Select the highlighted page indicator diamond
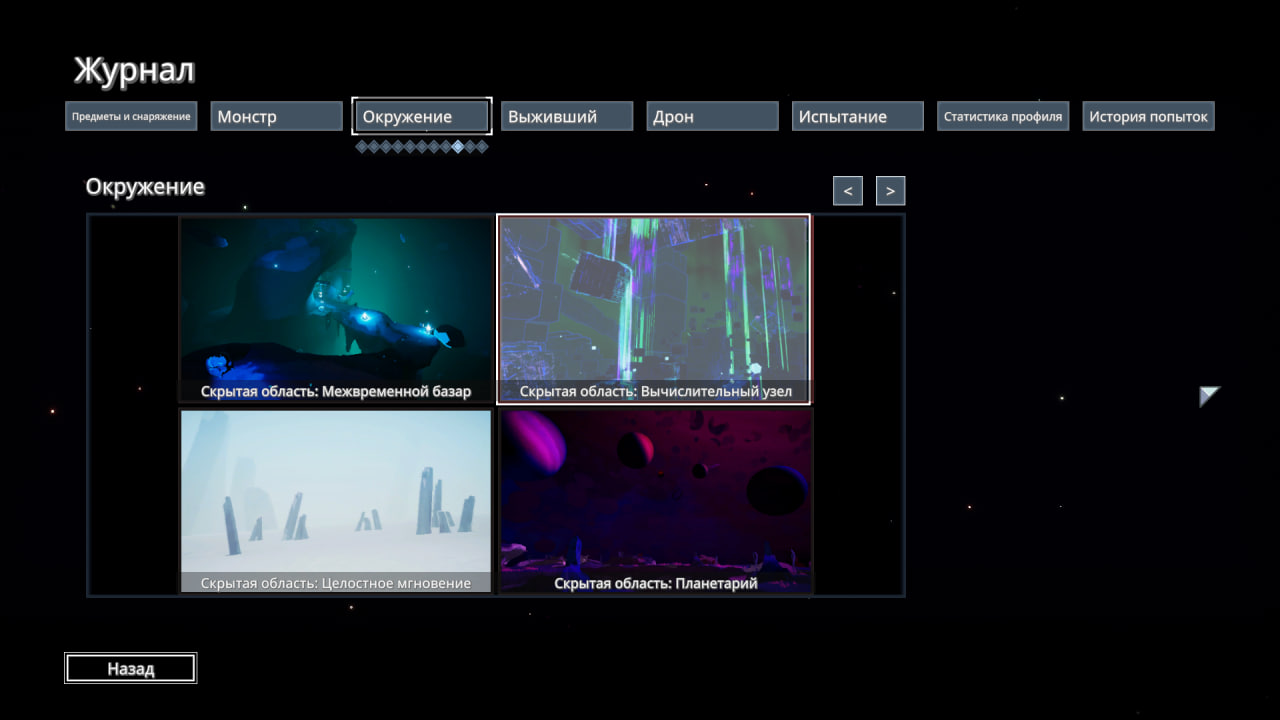1280x720 pixels. 458,146
